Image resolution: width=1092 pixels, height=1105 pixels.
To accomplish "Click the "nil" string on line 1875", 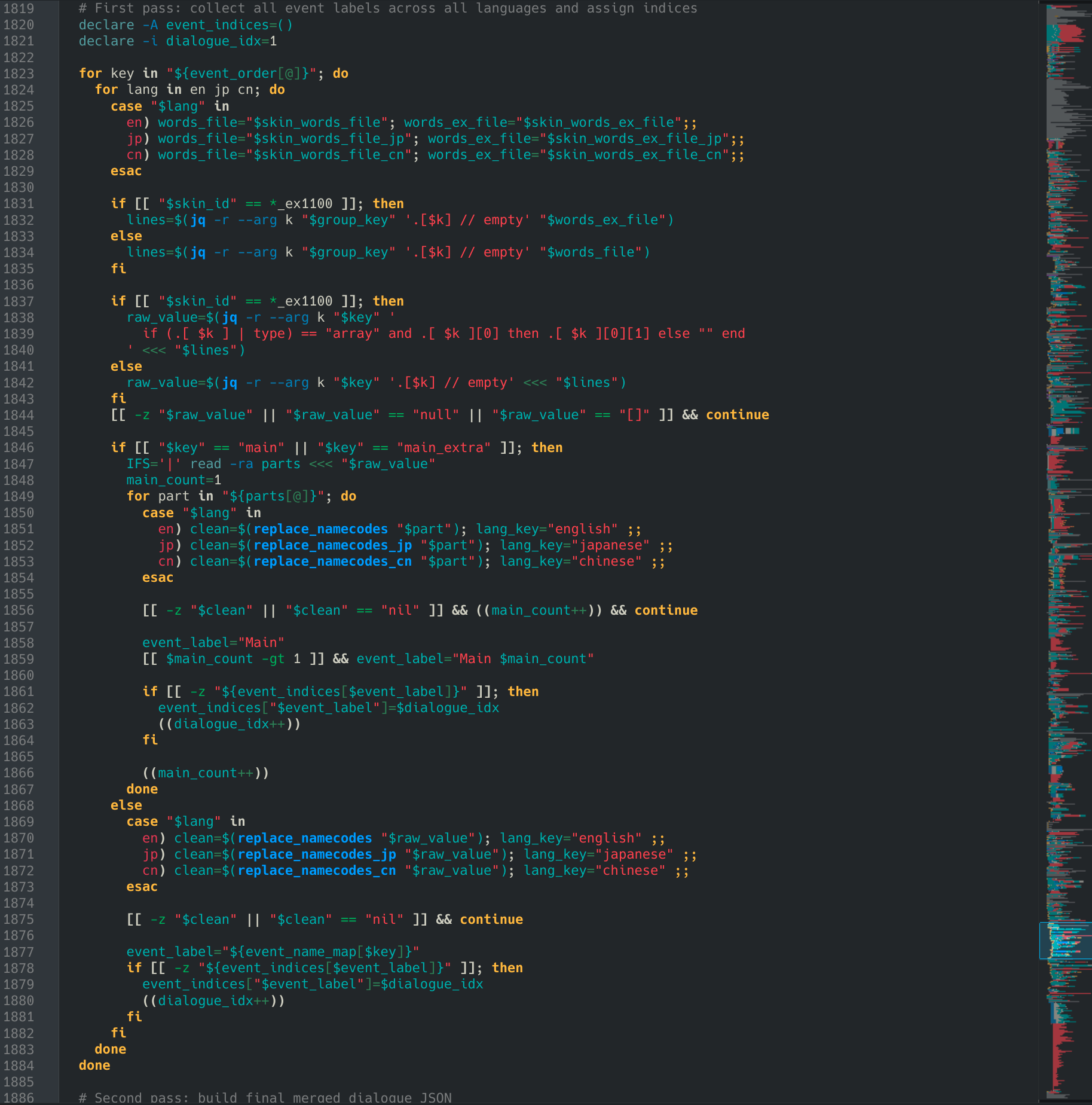I will (x=384, y=920).
